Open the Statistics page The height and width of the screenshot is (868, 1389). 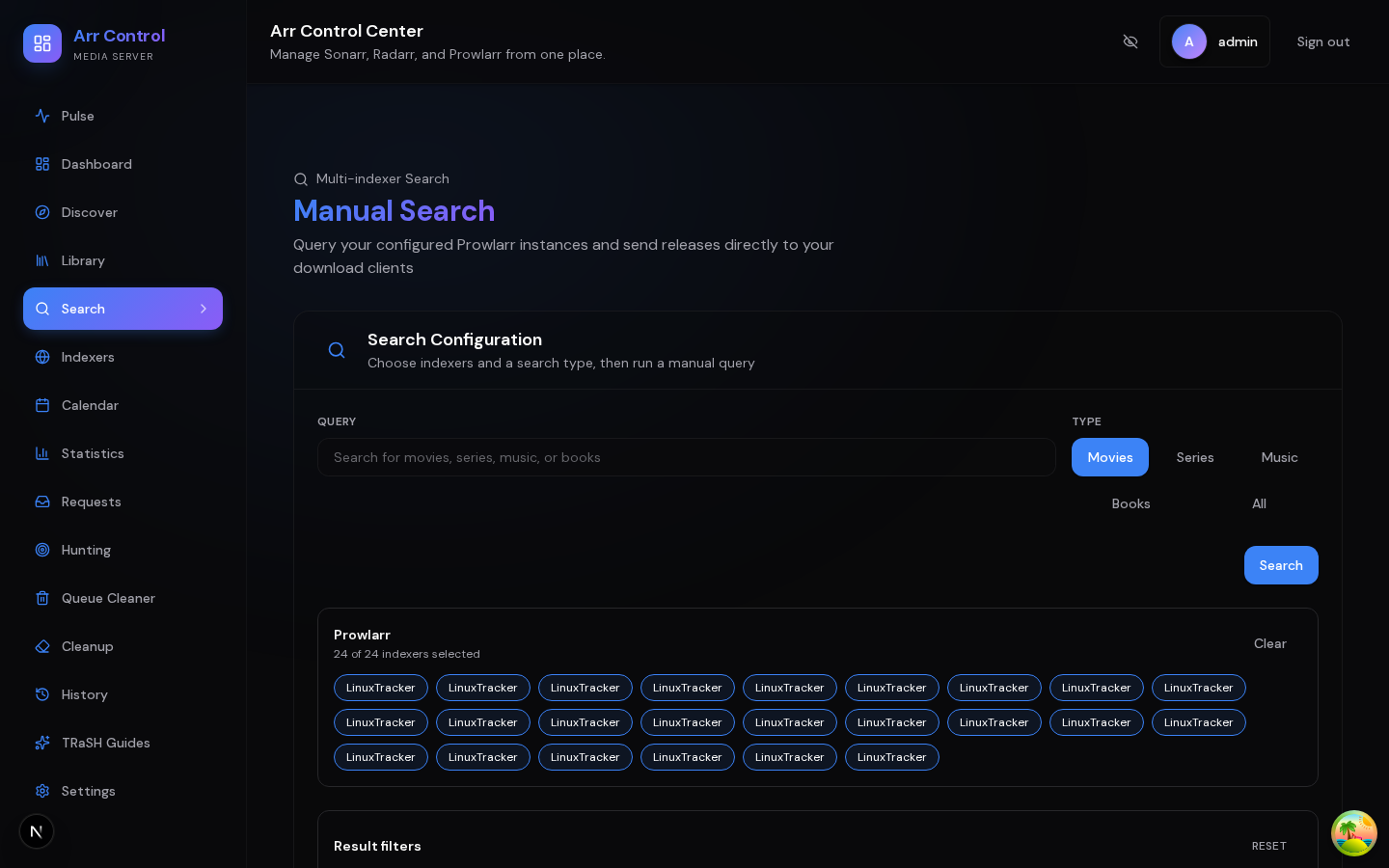(x=123, y=453)
